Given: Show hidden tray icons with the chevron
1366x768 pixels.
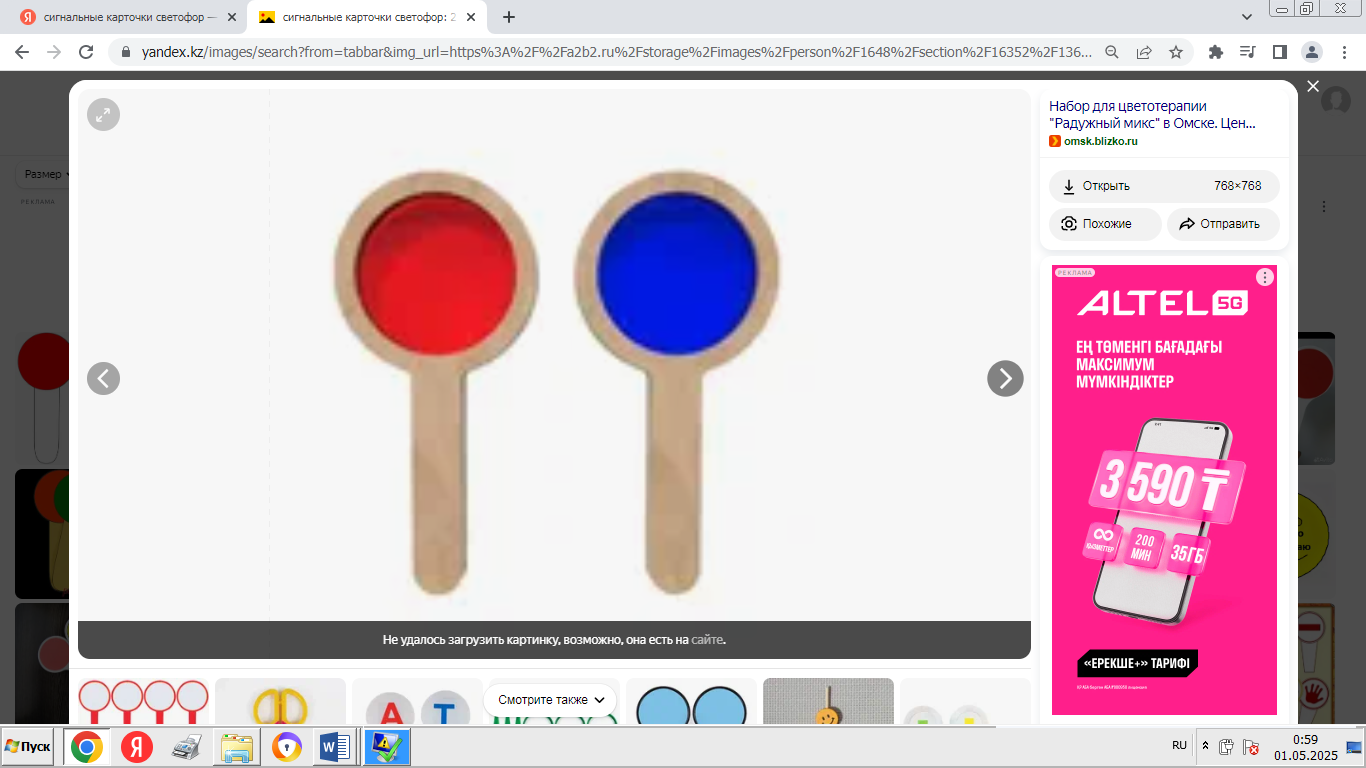Looking at the screenshot, I should 1205,746.
